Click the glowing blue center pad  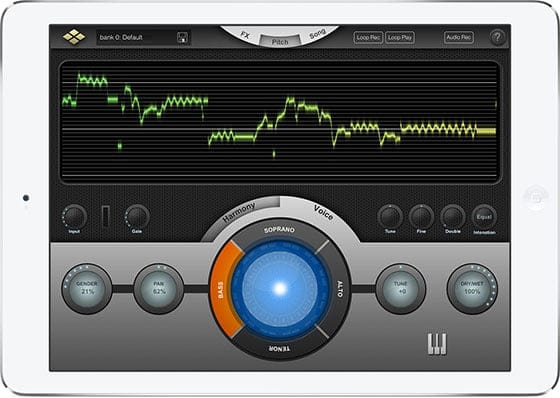tap(280, 289)
